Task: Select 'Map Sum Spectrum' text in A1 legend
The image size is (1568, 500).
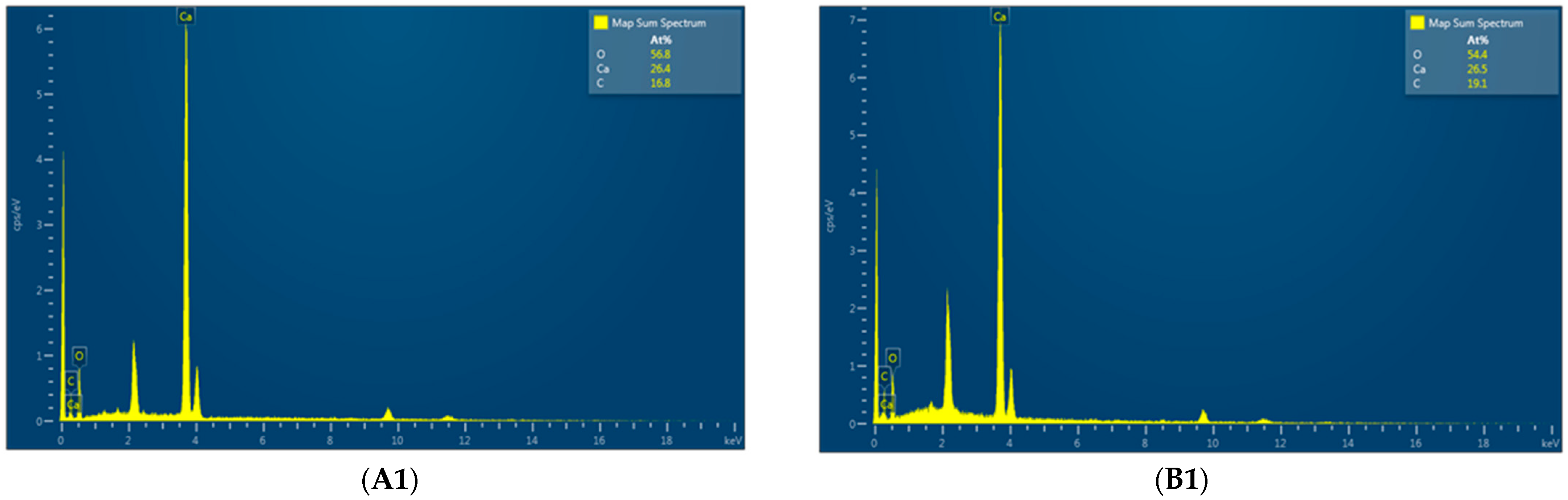Action: (659, 23)
